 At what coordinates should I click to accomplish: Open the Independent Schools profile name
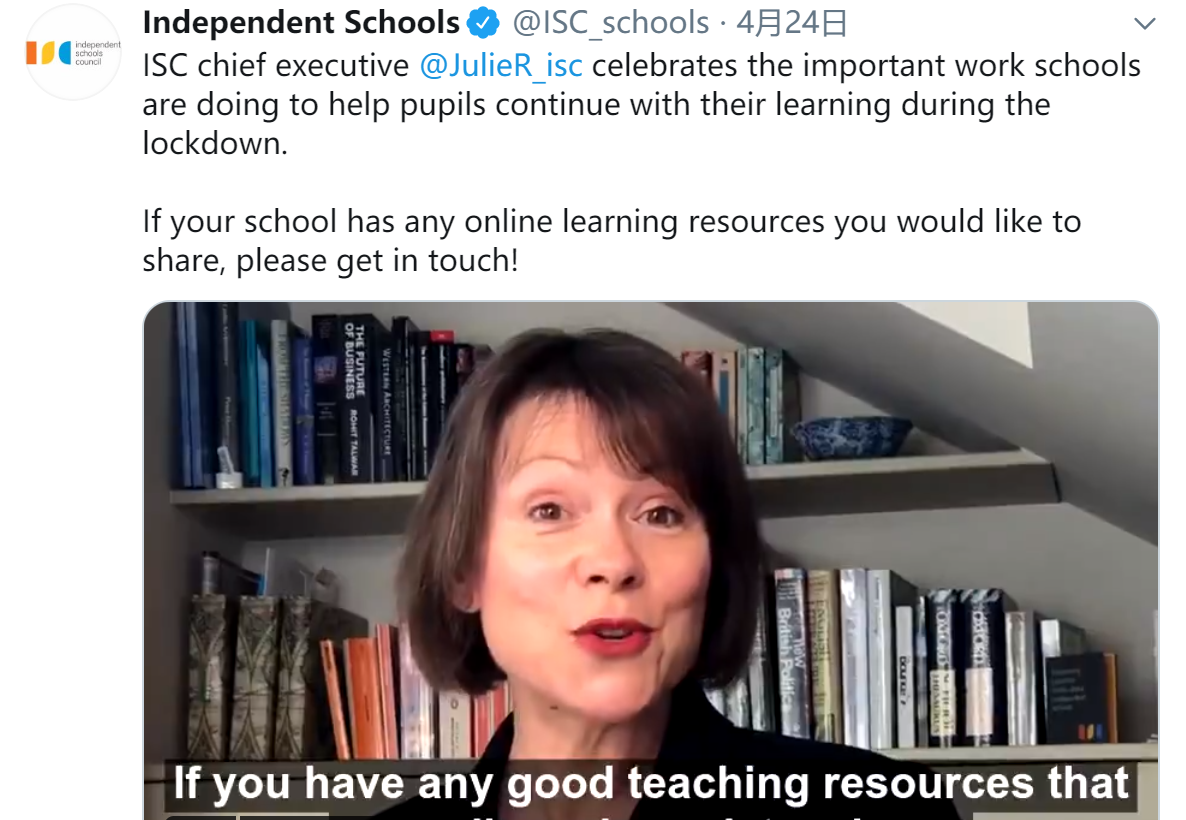[x=301, y=23]
